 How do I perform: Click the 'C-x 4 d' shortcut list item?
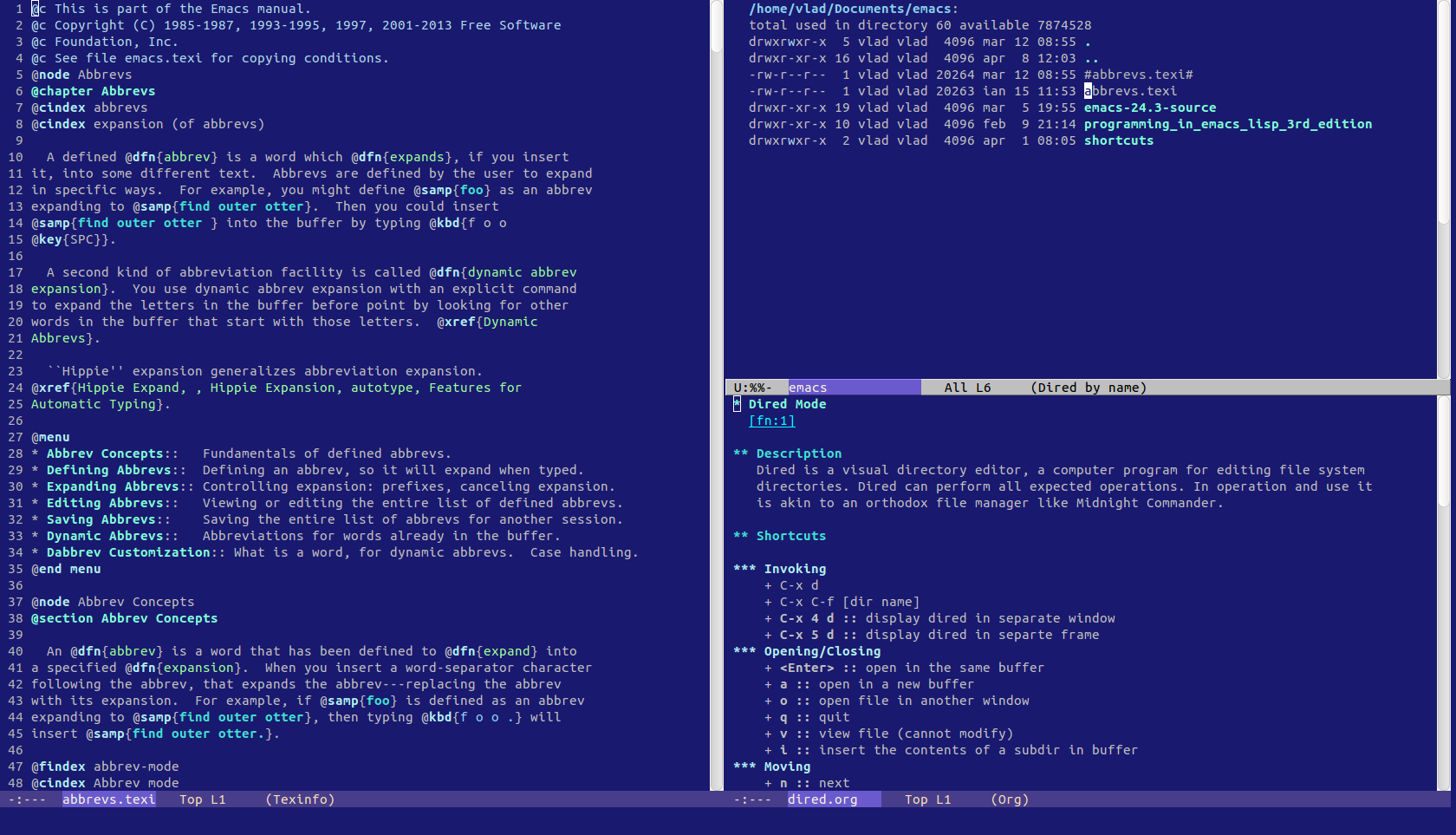click(939, 618)
